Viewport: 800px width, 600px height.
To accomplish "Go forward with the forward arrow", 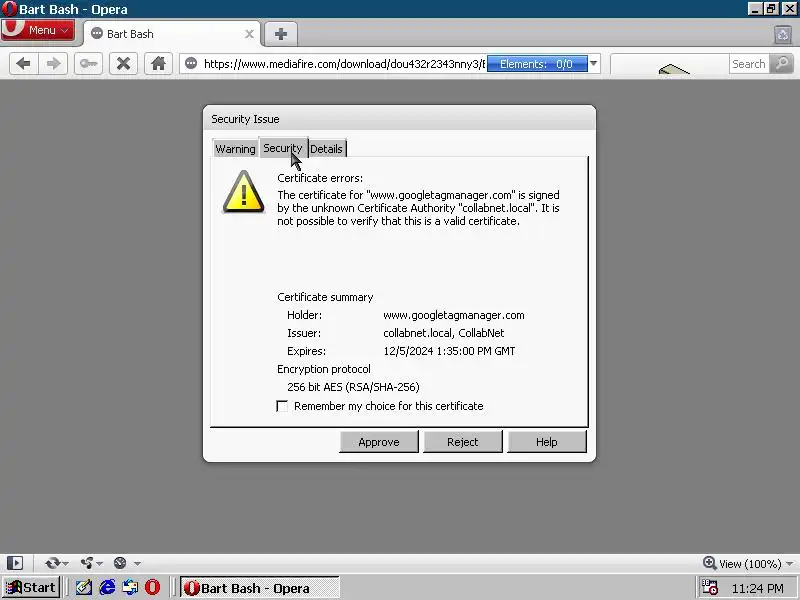I will [53, 64].
